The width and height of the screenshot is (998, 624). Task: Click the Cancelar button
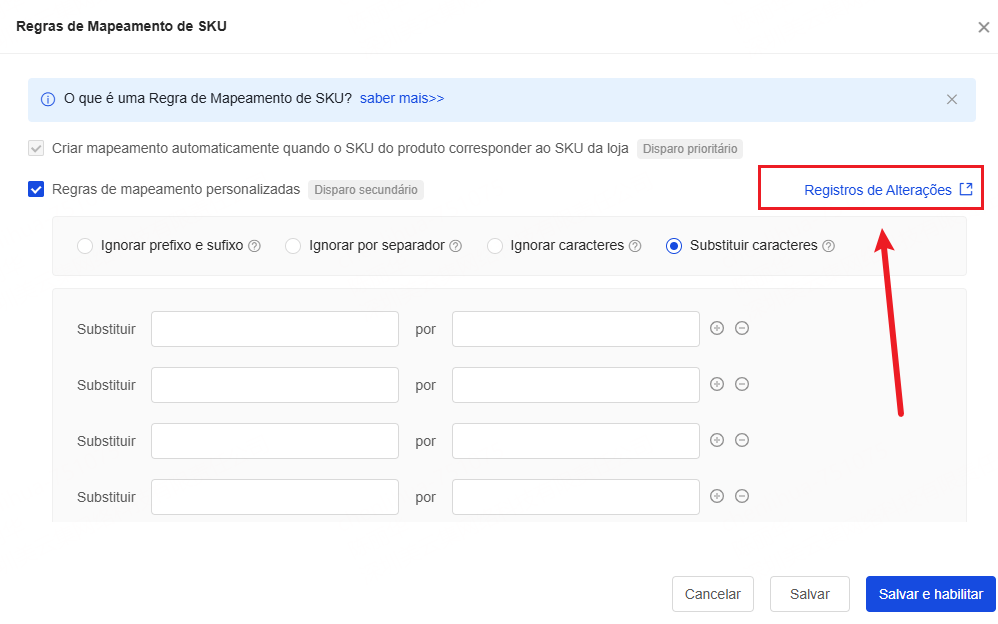[x=713, y=594]
